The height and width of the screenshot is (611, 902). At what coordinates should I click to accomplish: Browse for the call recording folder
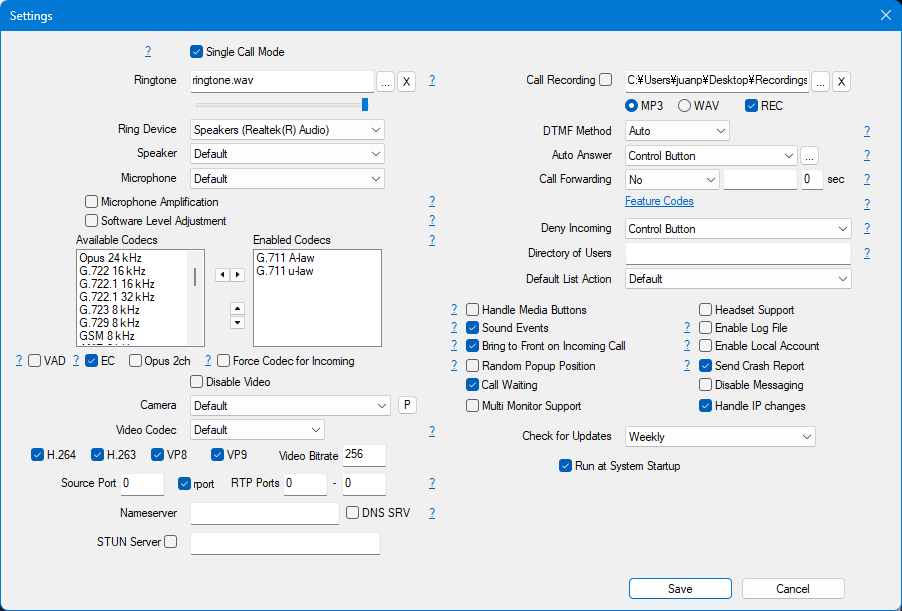pyautogui.click(x=820, y=82)
